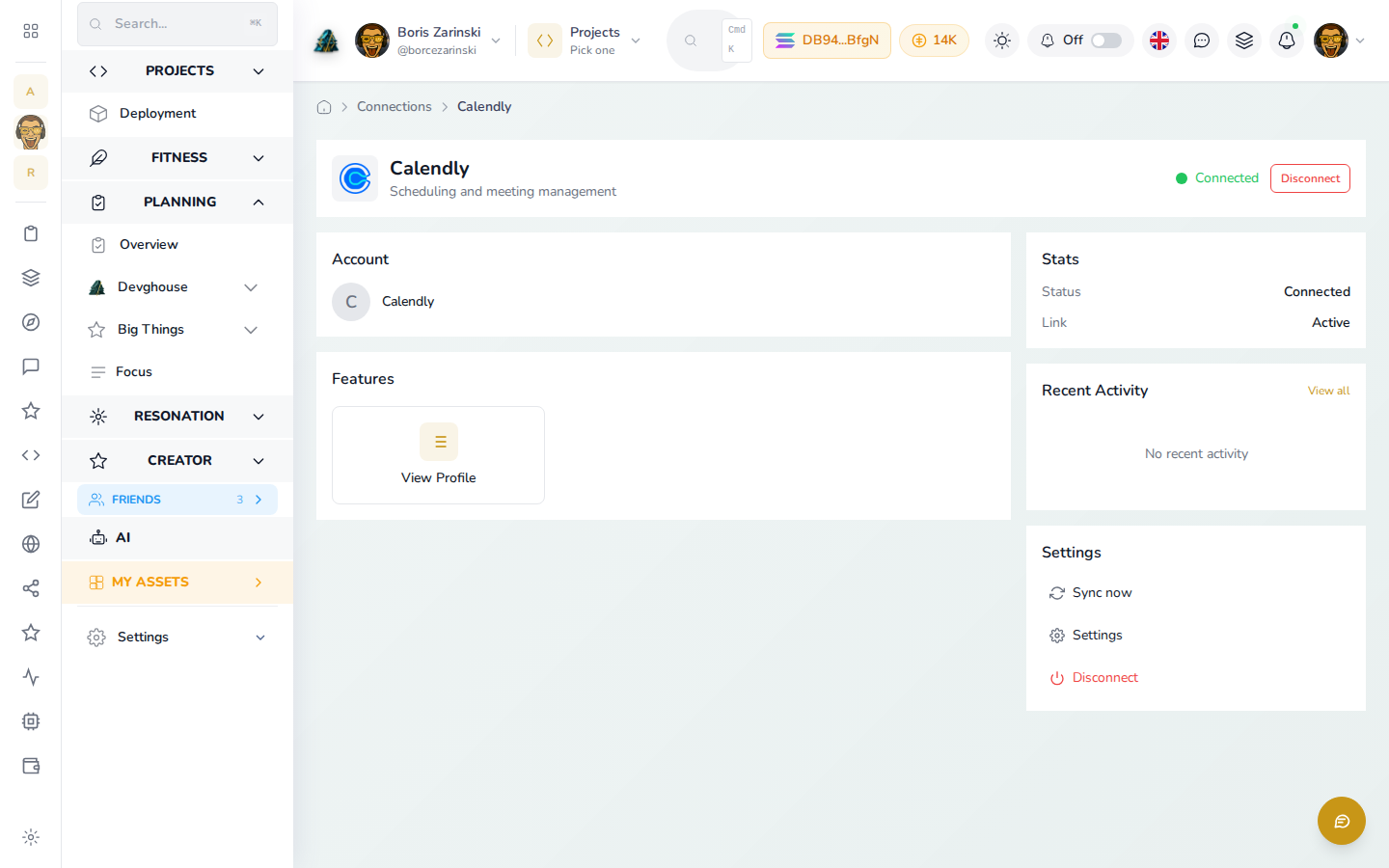Open the grid apps icon in left rail

click(x=31, y=31)
